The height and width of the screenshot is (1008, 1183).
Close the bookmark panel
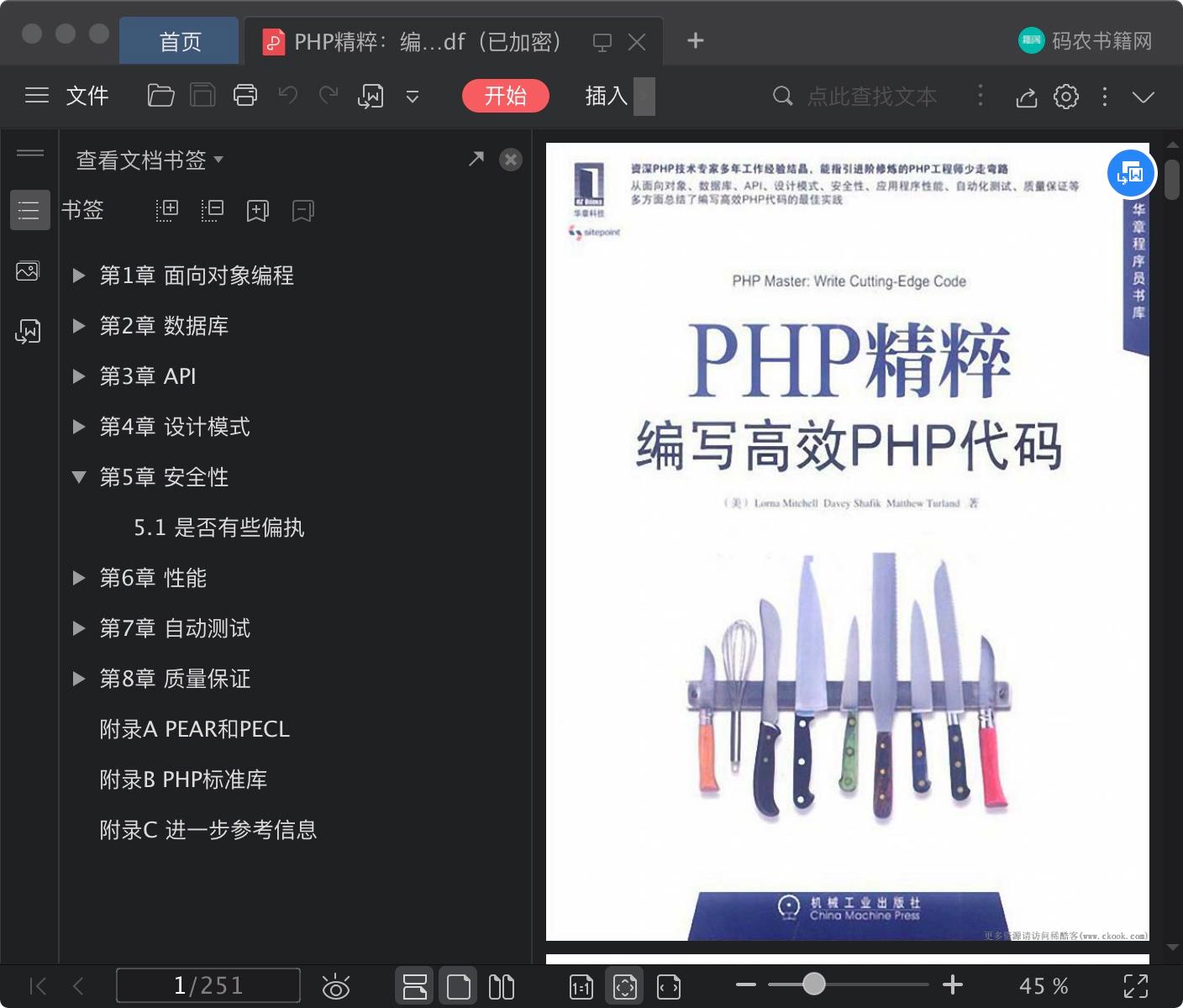point(511,160)
